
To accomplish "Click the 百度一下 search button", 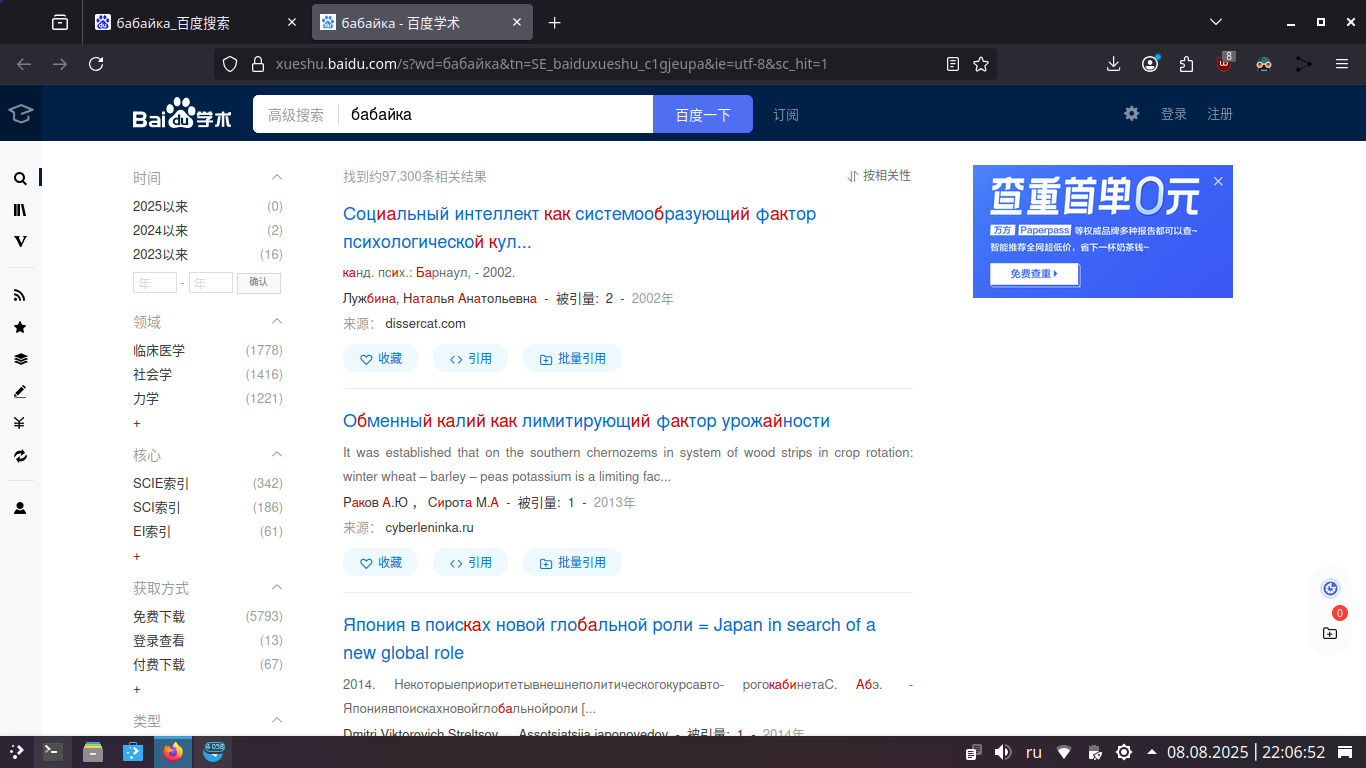I will click(703, 114).
